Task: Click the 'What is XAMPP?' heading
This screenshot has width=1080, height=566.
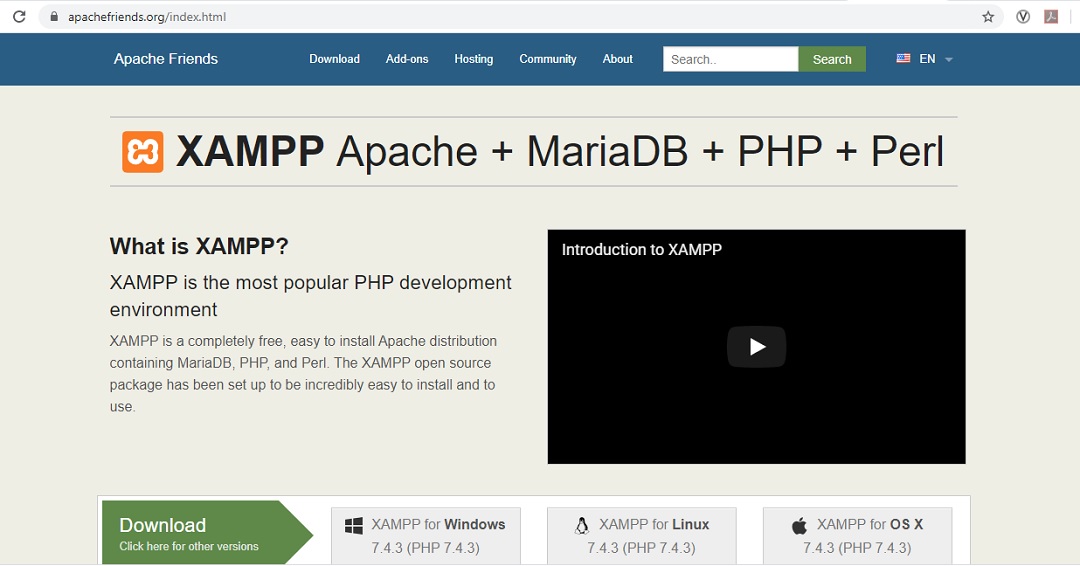Action: [x=199, y=247]
